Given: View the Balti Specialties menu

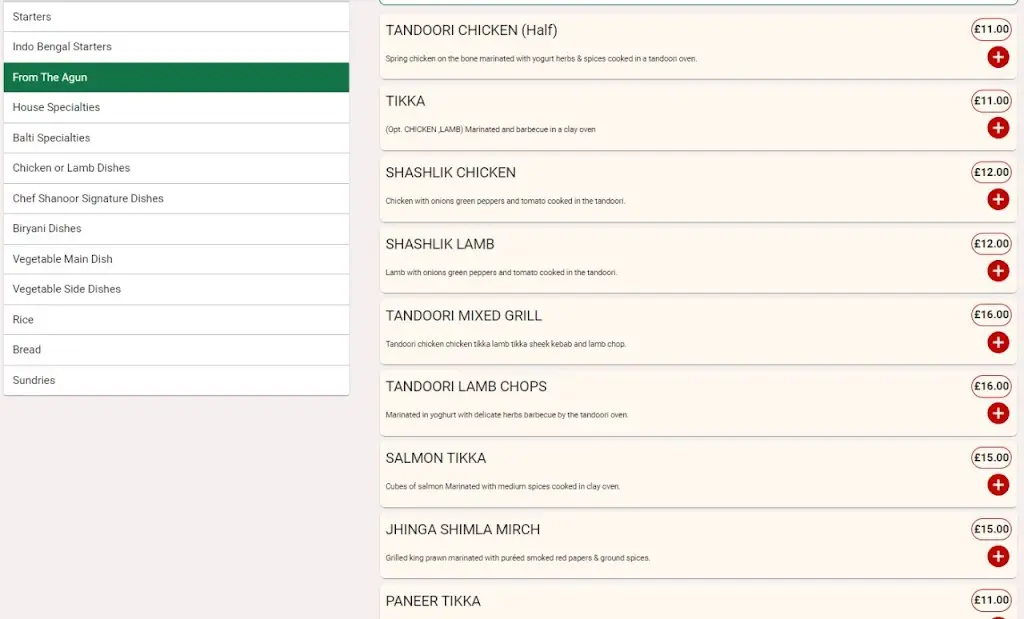Looking at the screenshot, I should 176,137.
